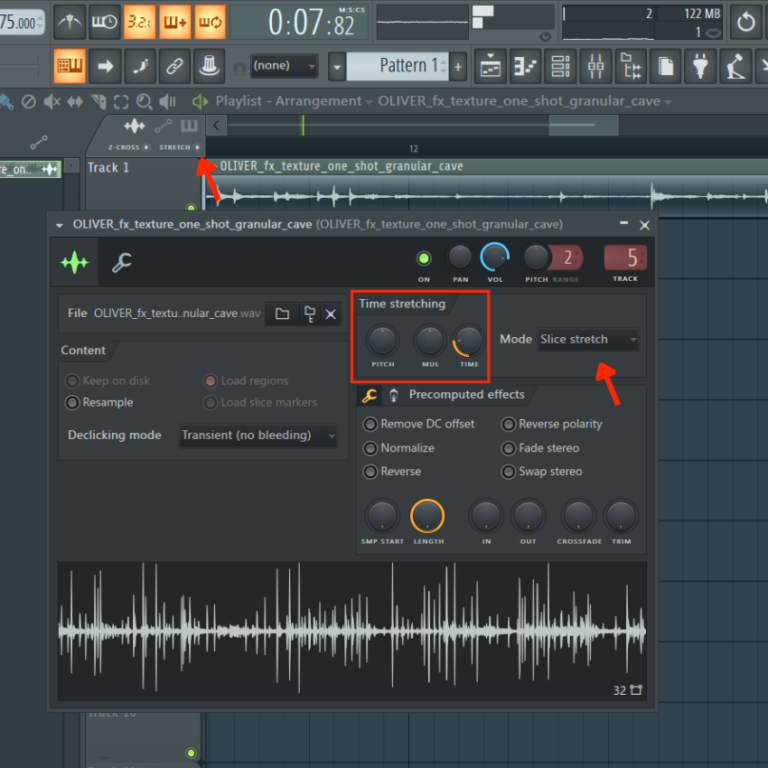Click playlist scroll left arrow
The image size is (768, 768).
tap(216, 126)
